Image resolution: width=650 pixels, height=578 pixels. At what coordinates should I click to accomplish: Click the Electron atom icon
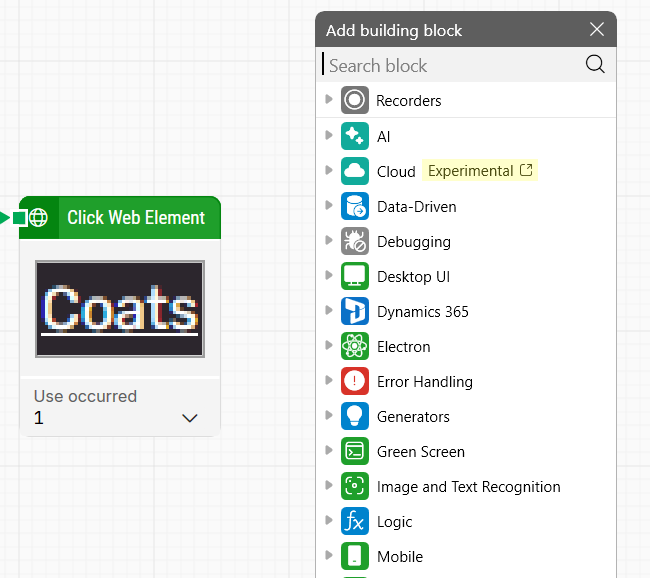[x=355, y=347]
